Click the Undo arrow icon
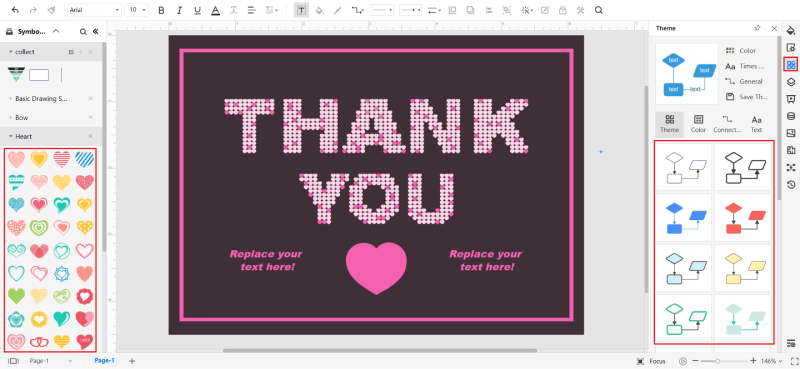Viewport: 800px width, 369px height. (15, 10)
